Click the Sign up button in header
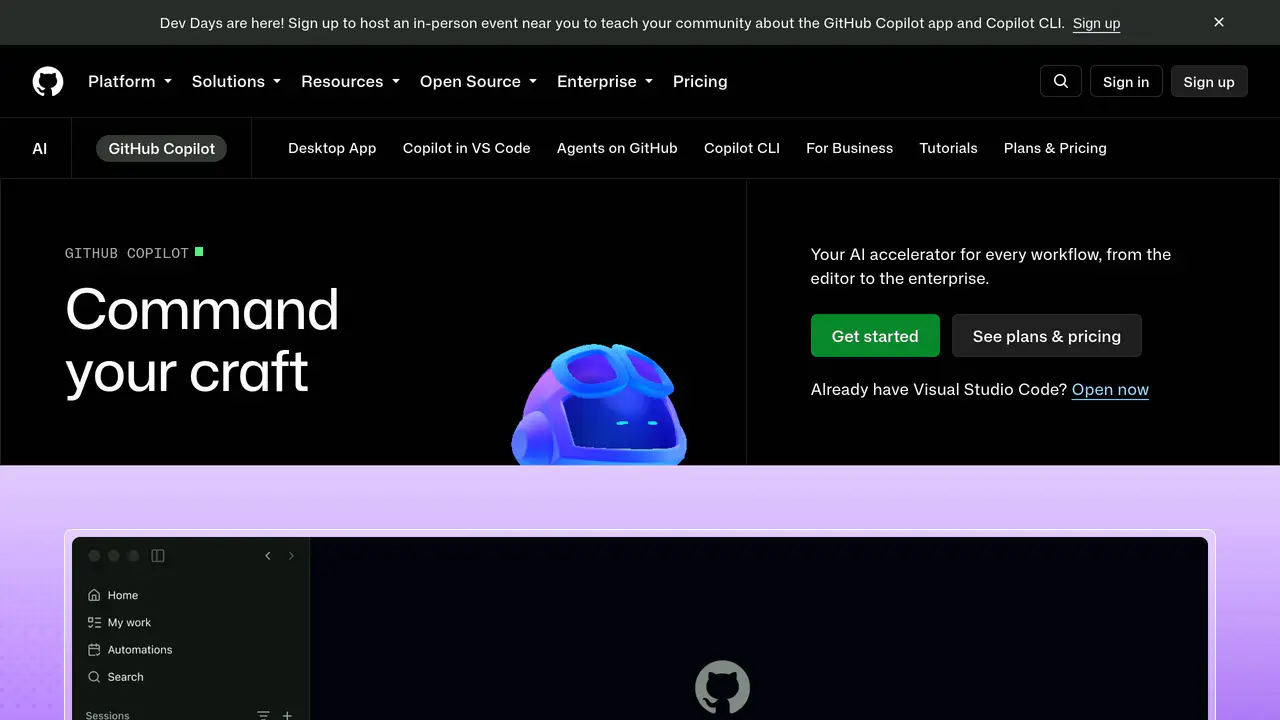 tap(1209, 81)
